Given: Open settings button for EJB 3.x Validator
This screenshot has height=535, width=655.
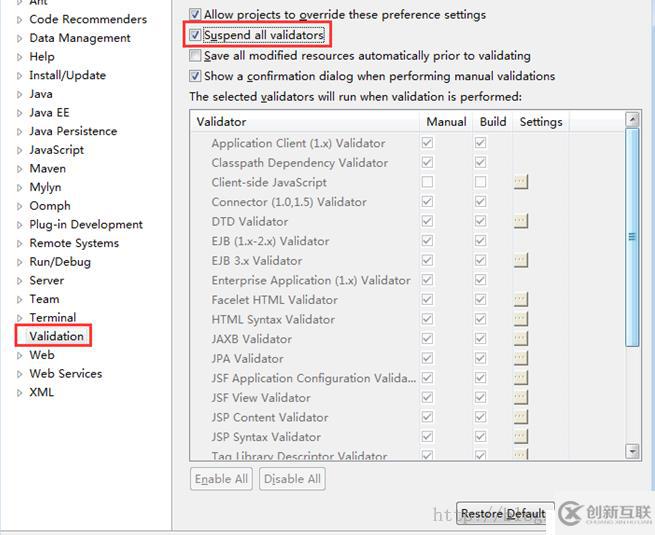Looking at the screenshot, I should coord(520,261).
